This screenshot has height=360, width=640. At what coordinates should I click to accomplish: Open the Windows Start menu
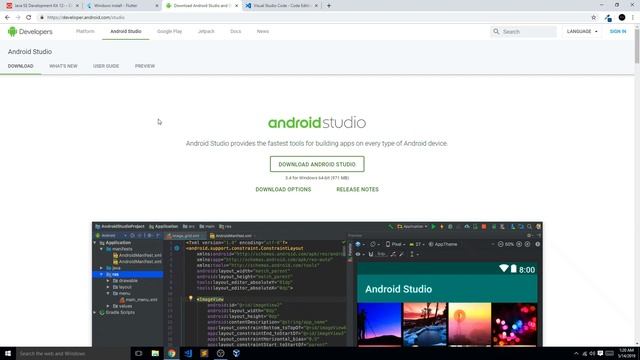(8, 353)
